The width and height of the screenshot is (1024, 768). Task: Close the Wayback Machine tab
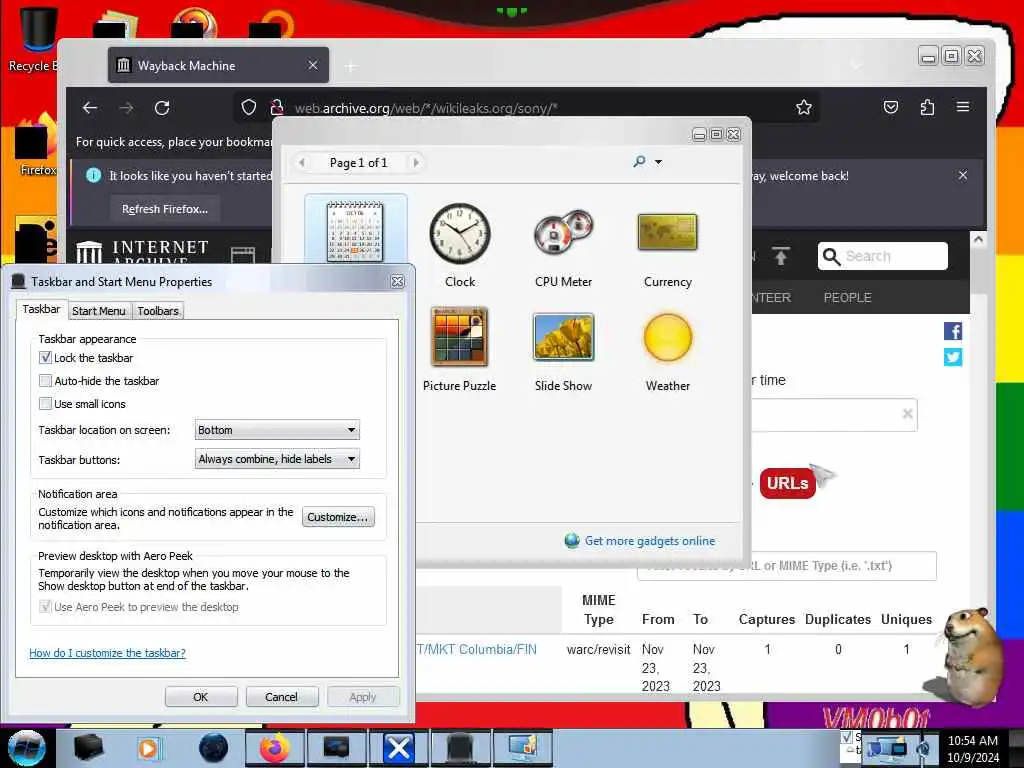[x=313, y=65]
